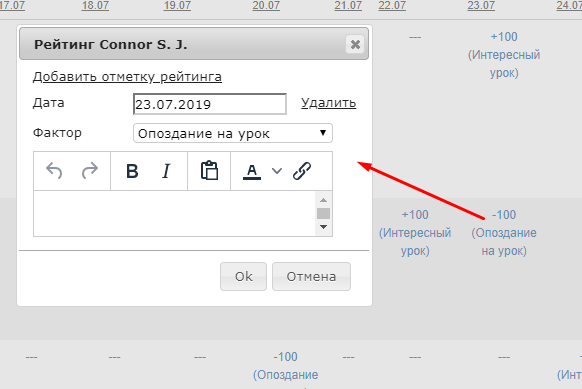Screen dimensions: 582x389
Task: Click inside the comment text area
Action: (x=174, y=213)
